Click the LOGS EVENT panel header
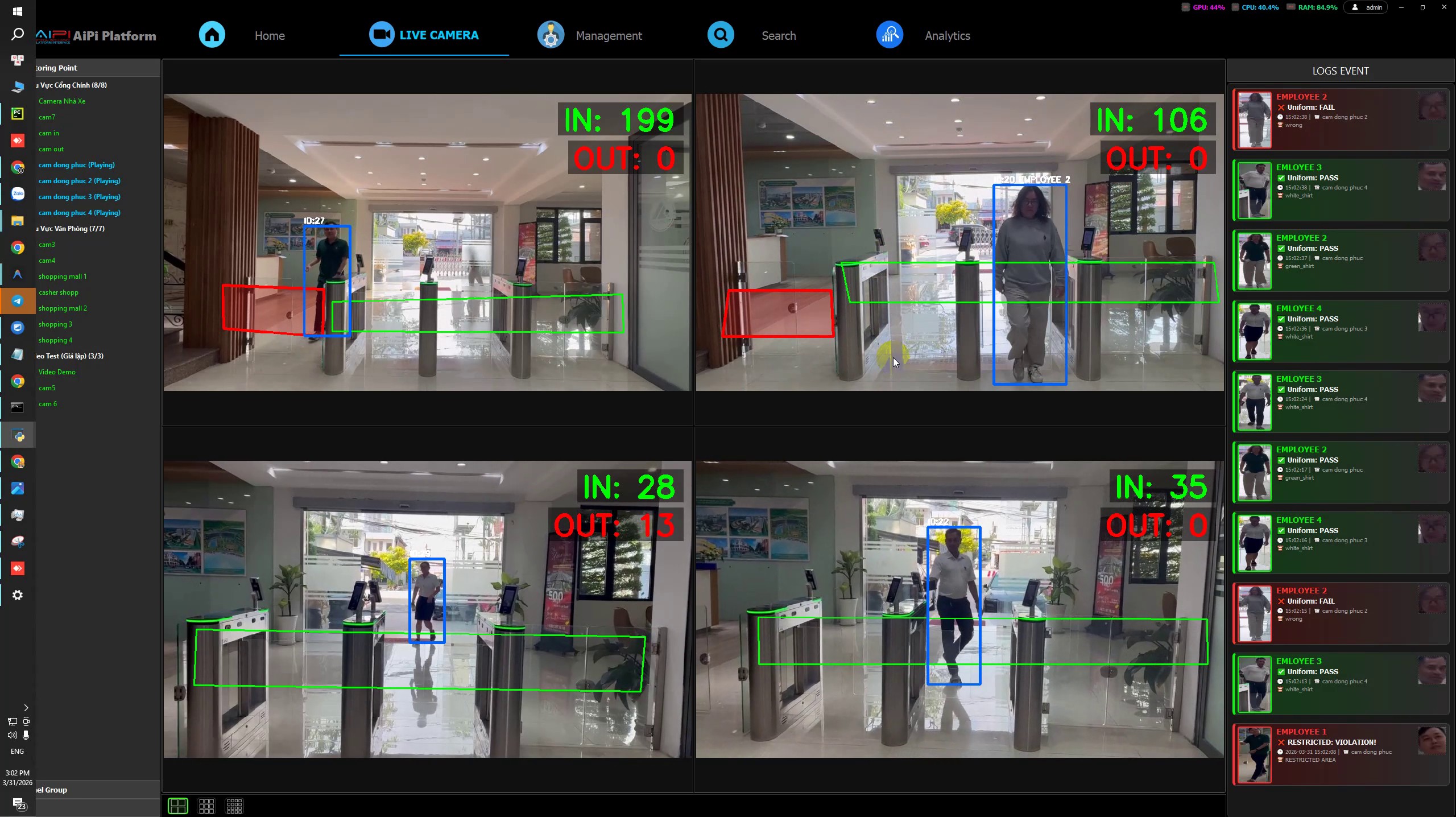This screenshot has width=1456, height=817. pyautogui.click(x=1341, y=71)
